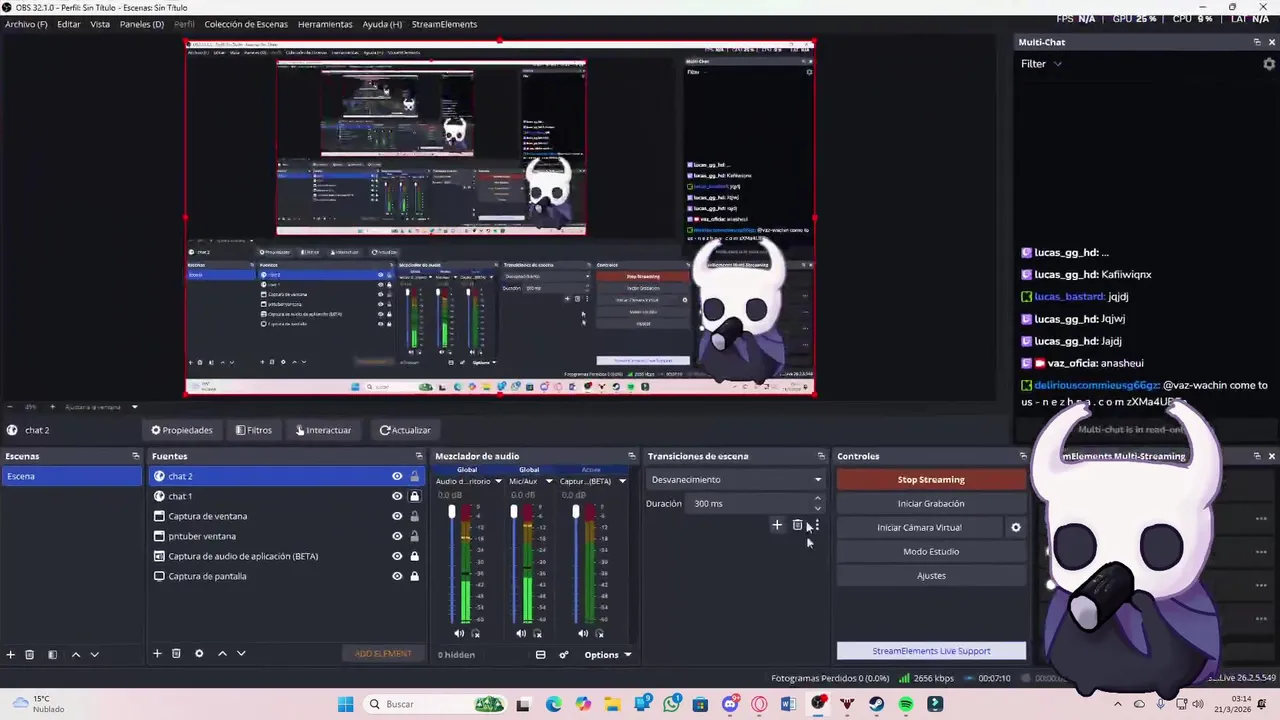Open Colección de Escenas menu
The image size is (1280, 720).
coord(246,24)
